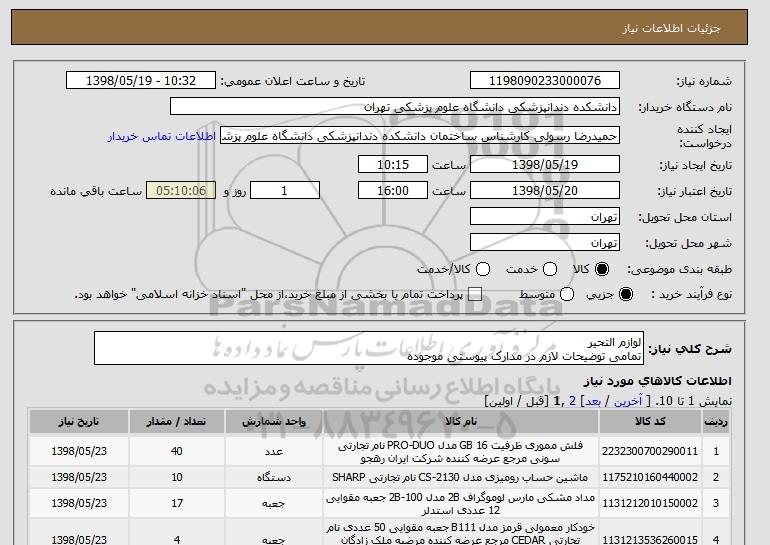Viewport: 770px width, 545px height.
Task: Go to آخرین page link
Action: click(x=628, y=401)
